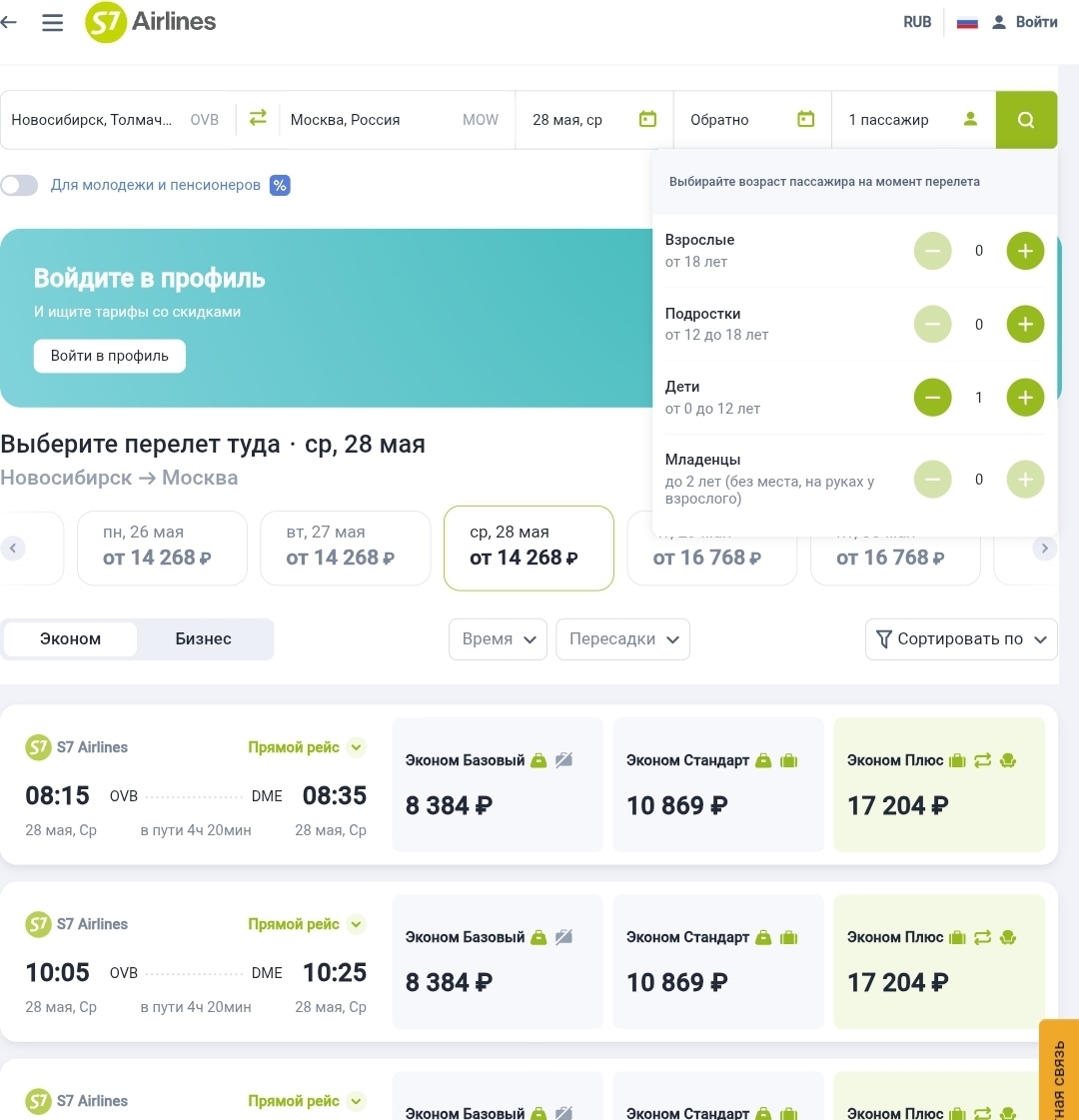This screenshot has width=1079, height=1120.
Task: Increase the adults passenger count
Action: [x=1025, y=251]
